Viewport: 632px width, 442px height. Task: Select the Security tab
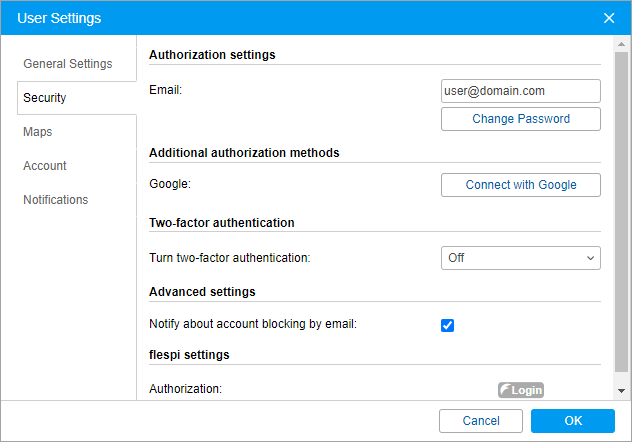45,98
